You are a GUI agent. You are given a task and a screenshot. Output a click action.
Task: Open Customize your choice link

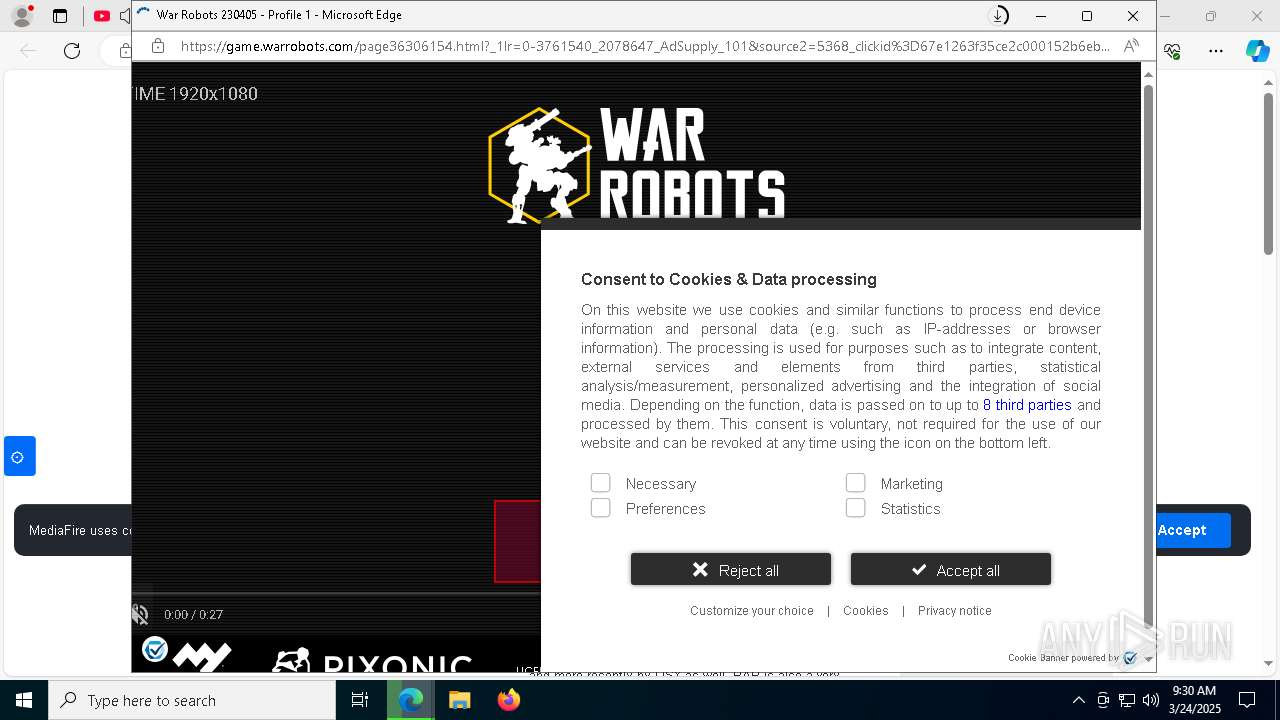pyautogui.click(x=752, y=611)
